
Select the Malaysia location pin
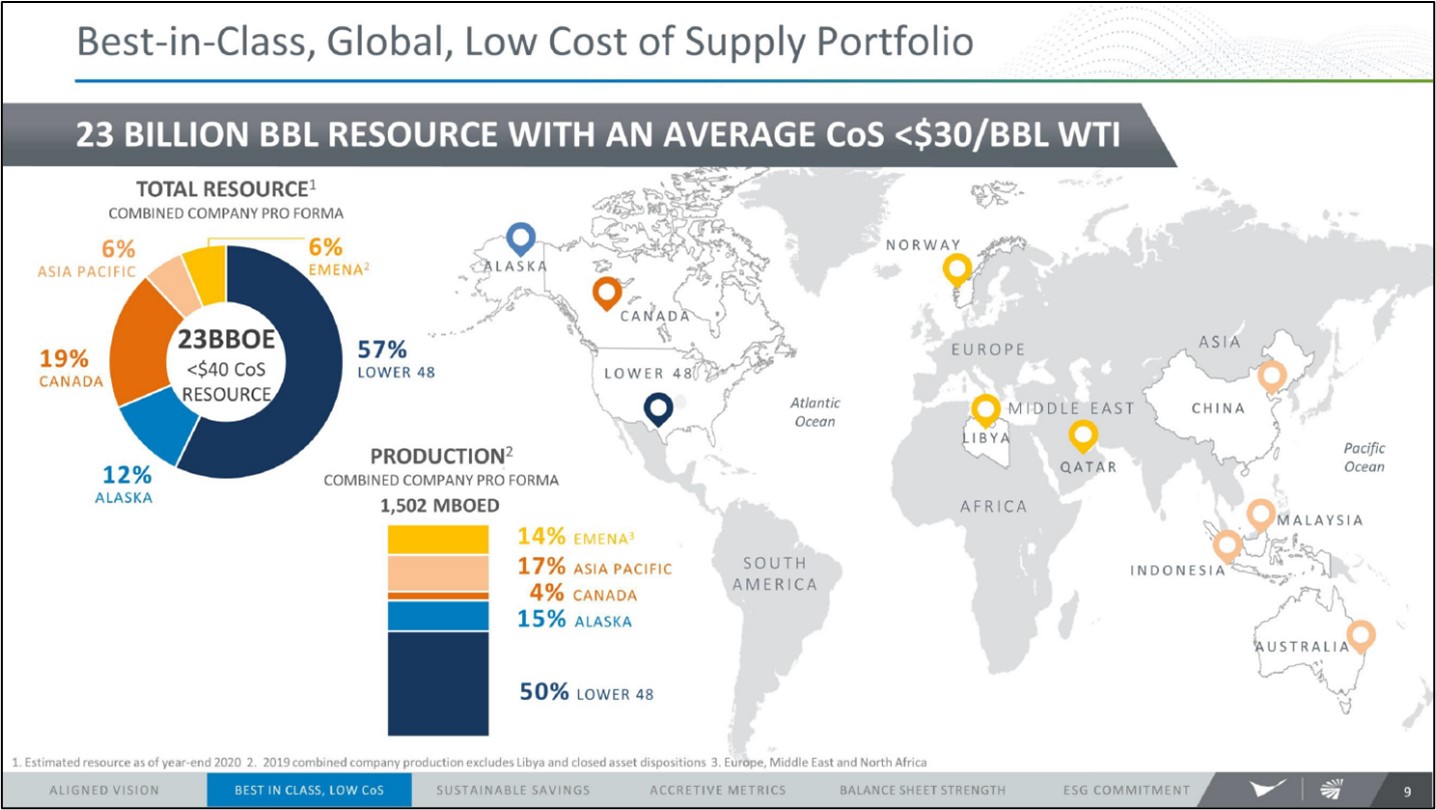(x=1260, y=514)
